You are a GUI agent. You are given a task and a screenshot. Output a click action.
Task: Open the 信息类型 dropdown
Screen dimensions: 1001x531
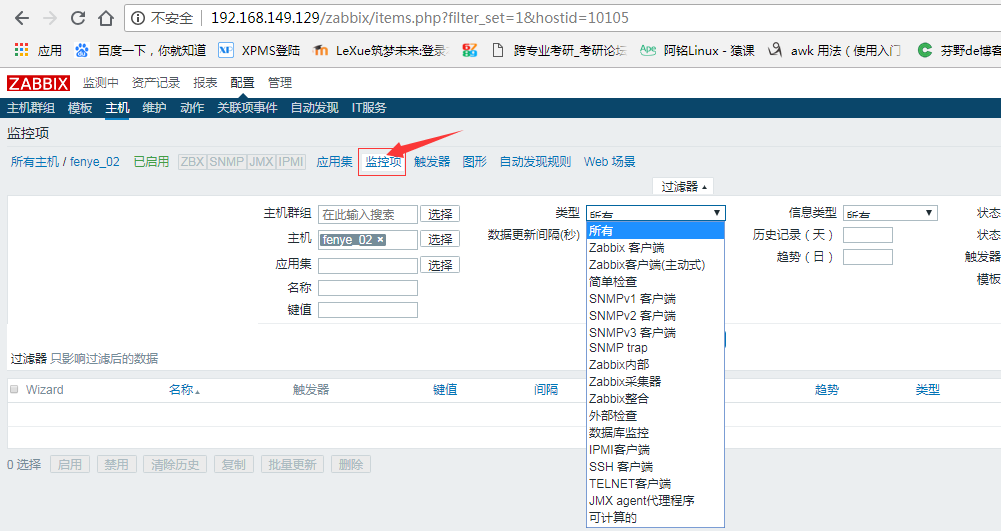(x=890, y=213)
